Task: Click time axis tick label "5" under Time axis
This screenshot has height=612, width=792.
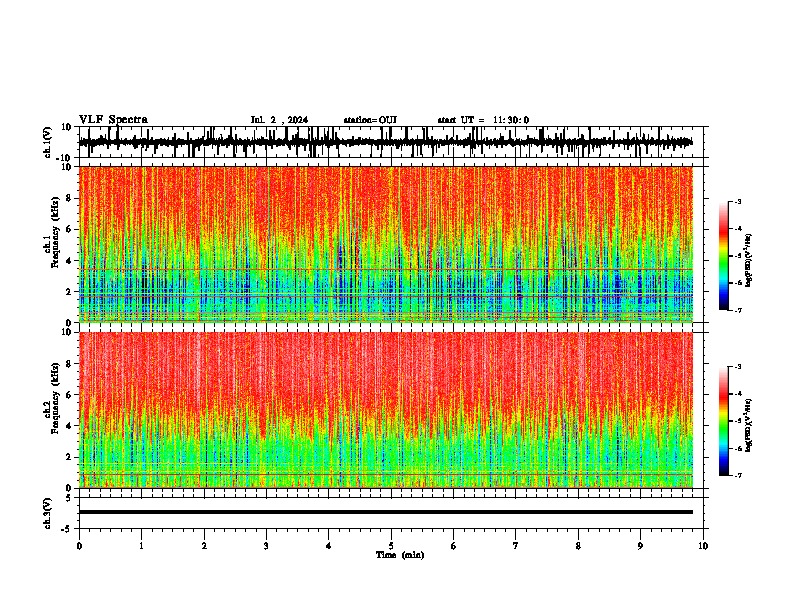Action: (x=391, y=546)
